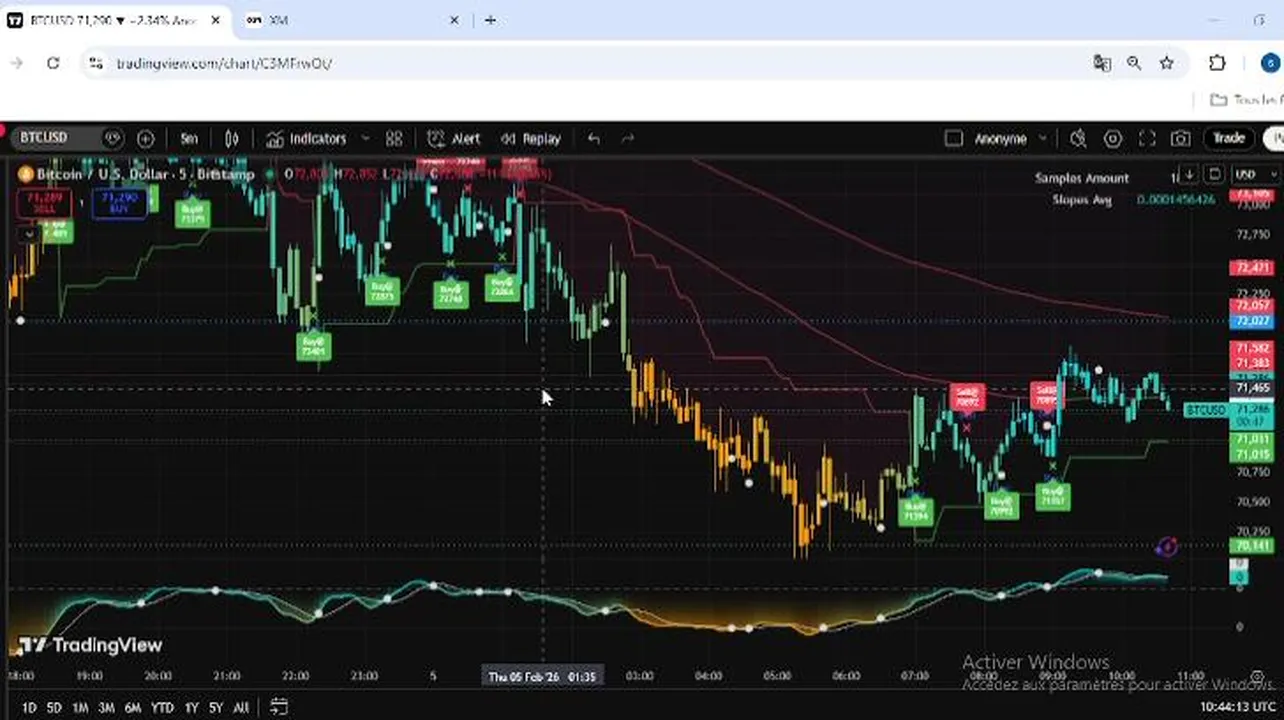Open the go-to-date calendar icon

tap(279, 707)
